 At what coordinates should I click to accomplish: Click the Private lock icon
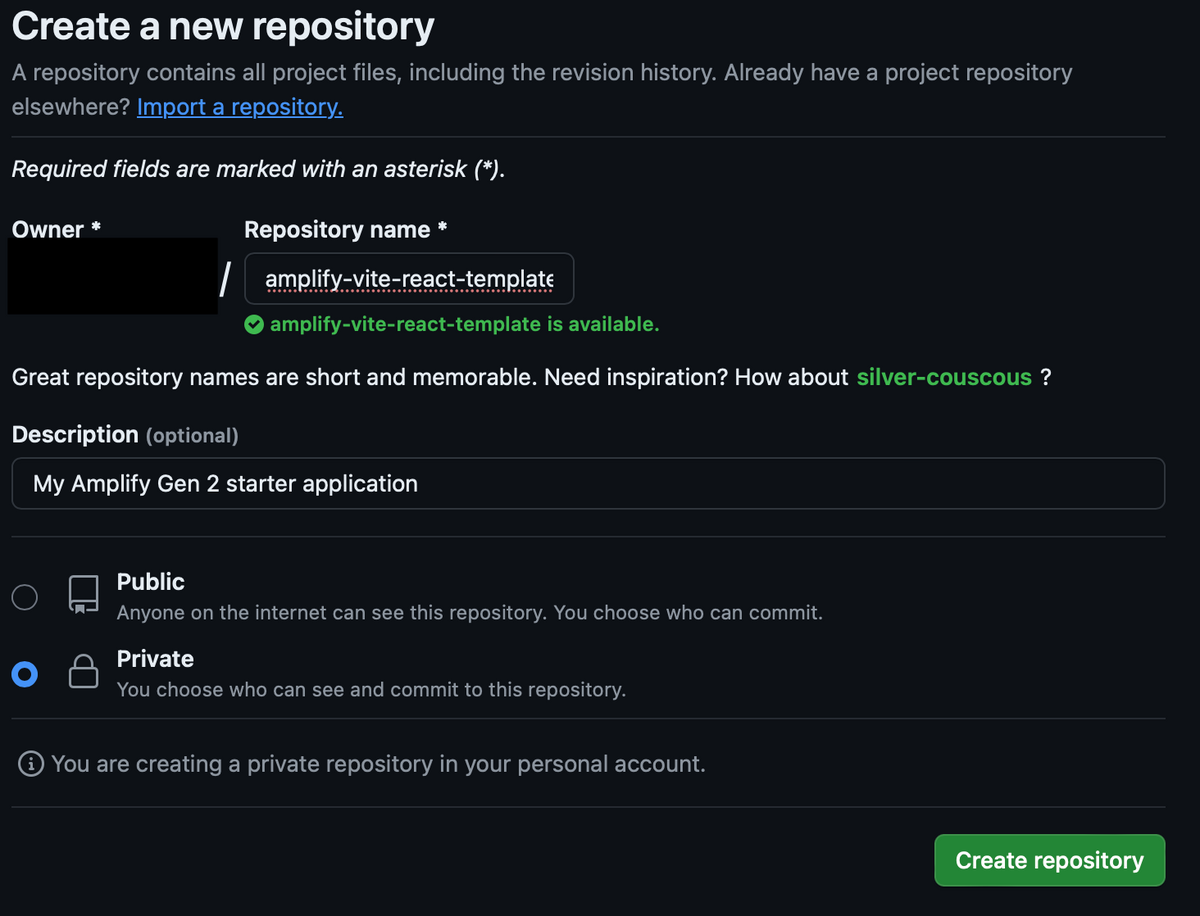pos(83,672)
